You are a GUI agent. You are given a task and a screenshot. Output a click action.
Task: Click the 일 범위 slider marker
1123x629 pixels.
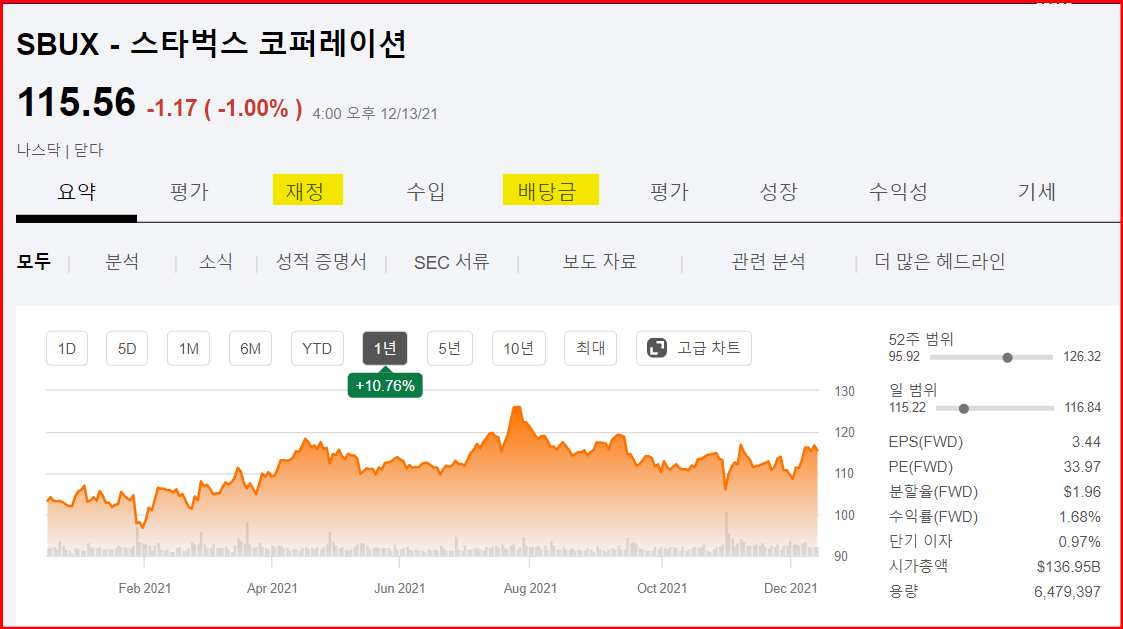(x=963, y=407)
